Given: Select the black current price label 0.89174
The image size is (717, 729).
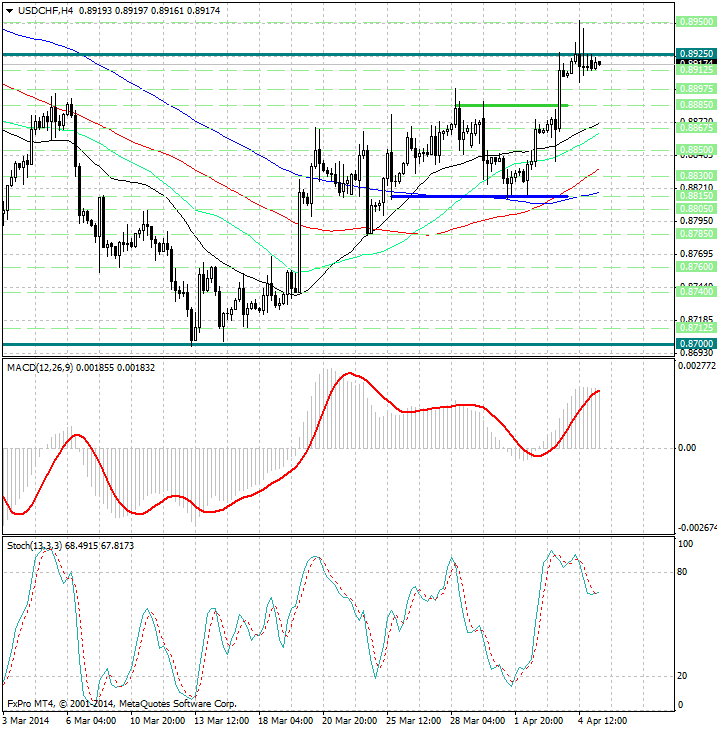Looking at the screenshot, I should click(x=694, y=62).
